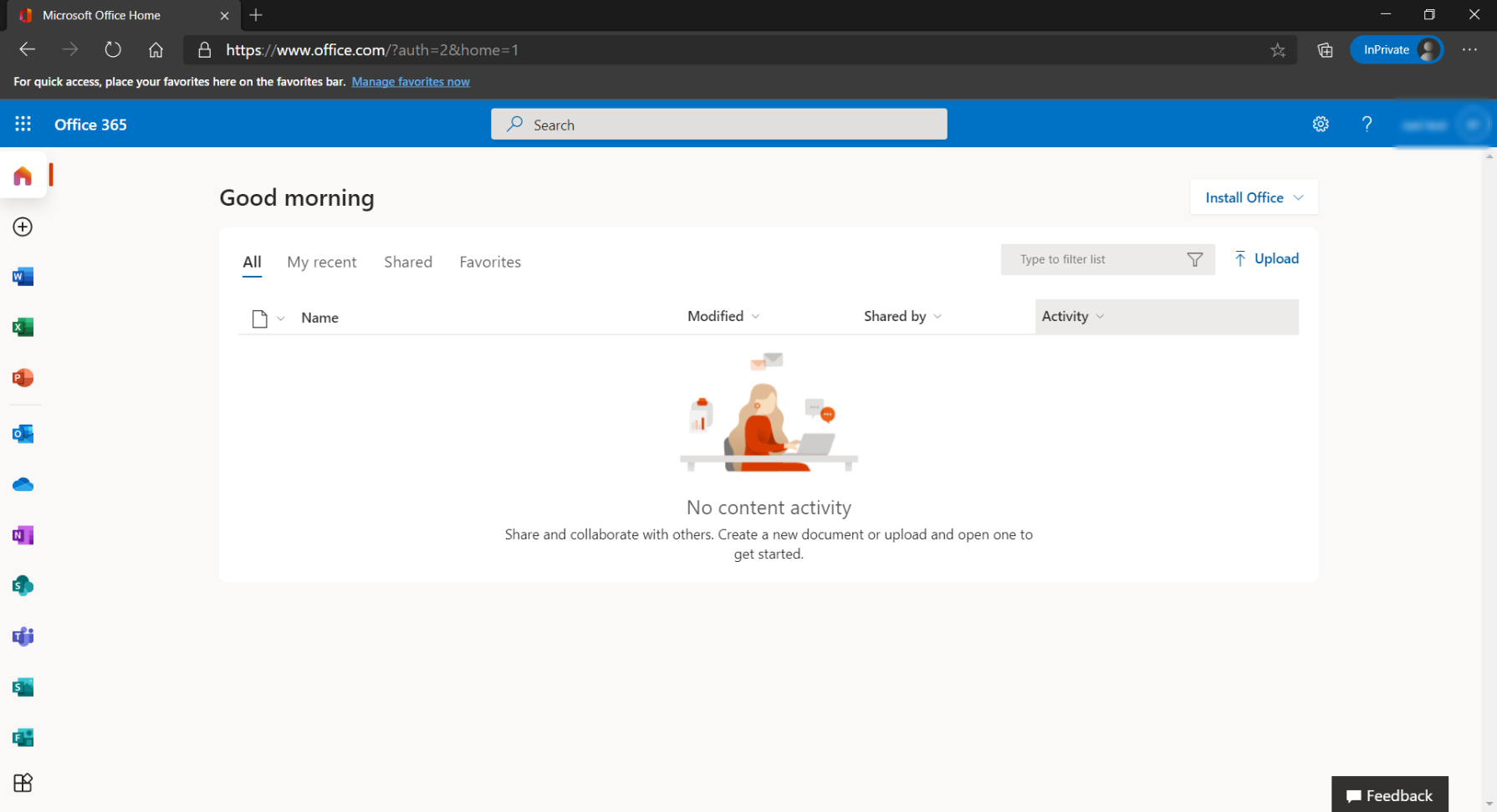Viewport: 1497px width, 812px height.
Task: Open Sway from the sidebar
Action: click(x=23, y=687)
